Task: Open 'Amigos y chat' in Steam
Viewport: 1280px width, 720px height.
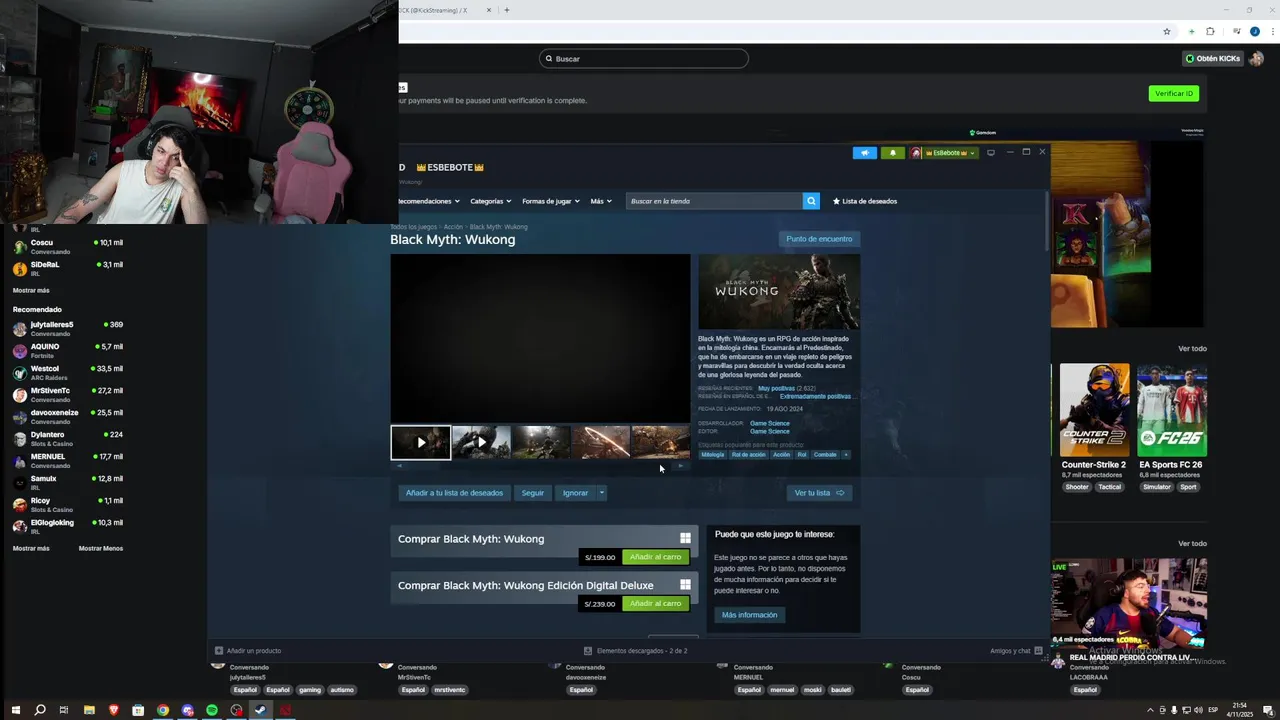Action: pos(1016,651)
